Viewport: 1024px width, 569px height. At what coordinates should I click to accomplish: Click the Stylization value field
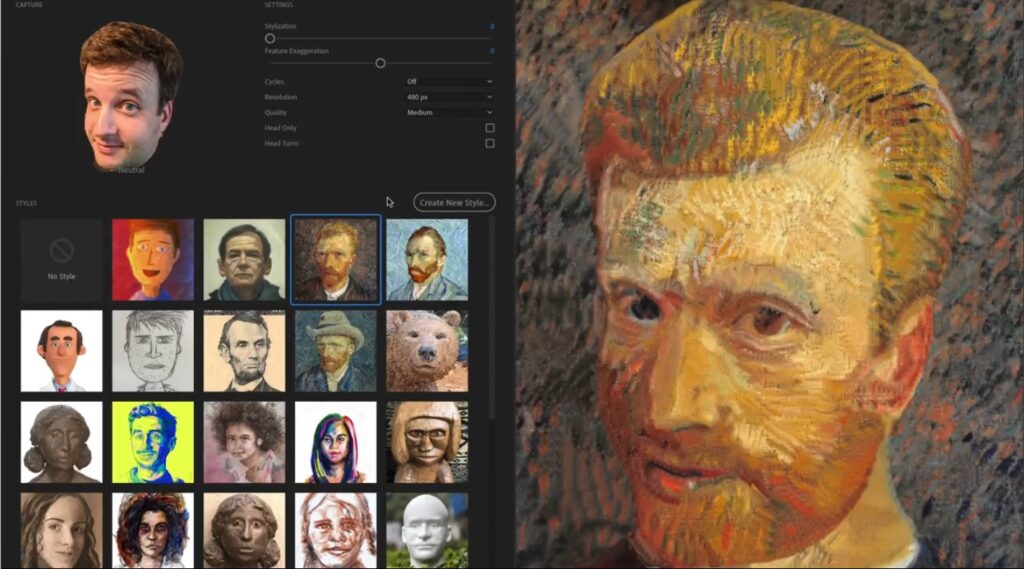click(x=492, y=26)
